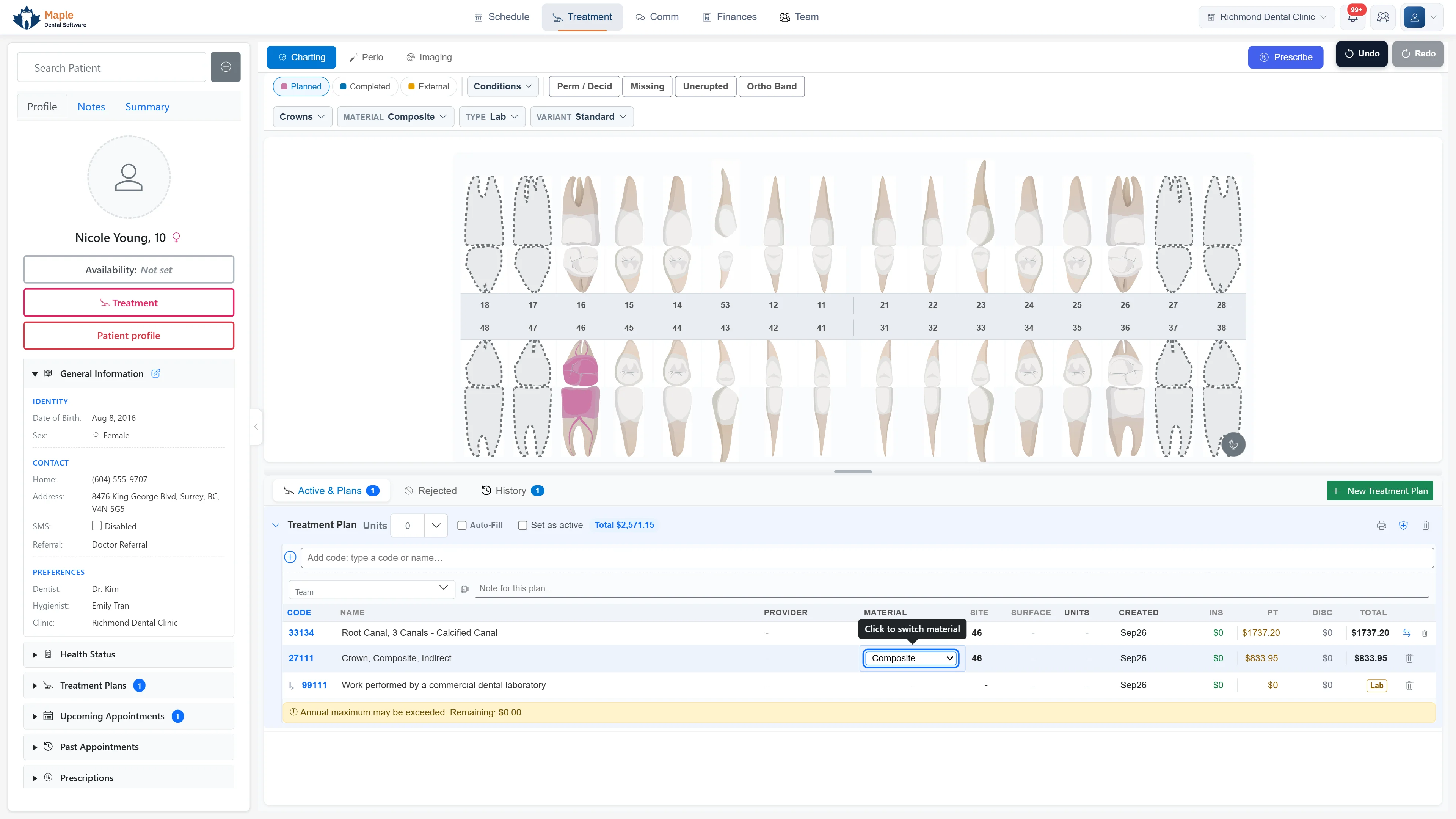
Task: Select the Planned pink status filter
Action: [x=301, y=86]
